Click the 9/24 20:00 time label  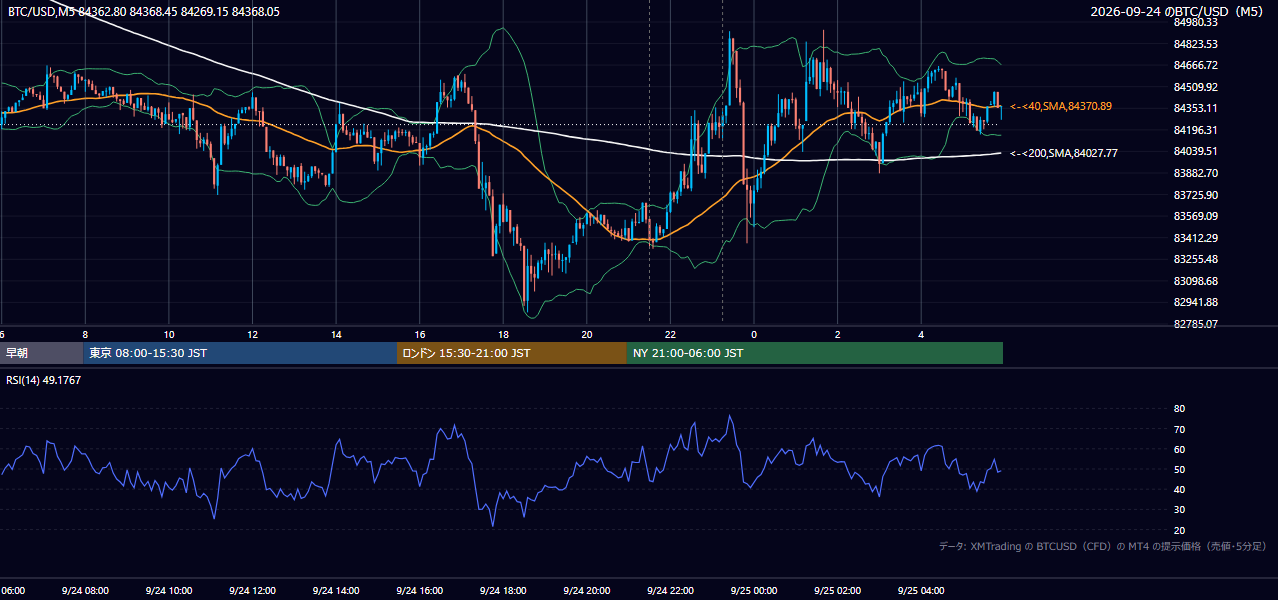pyautogui.click(x=587, y=591)
